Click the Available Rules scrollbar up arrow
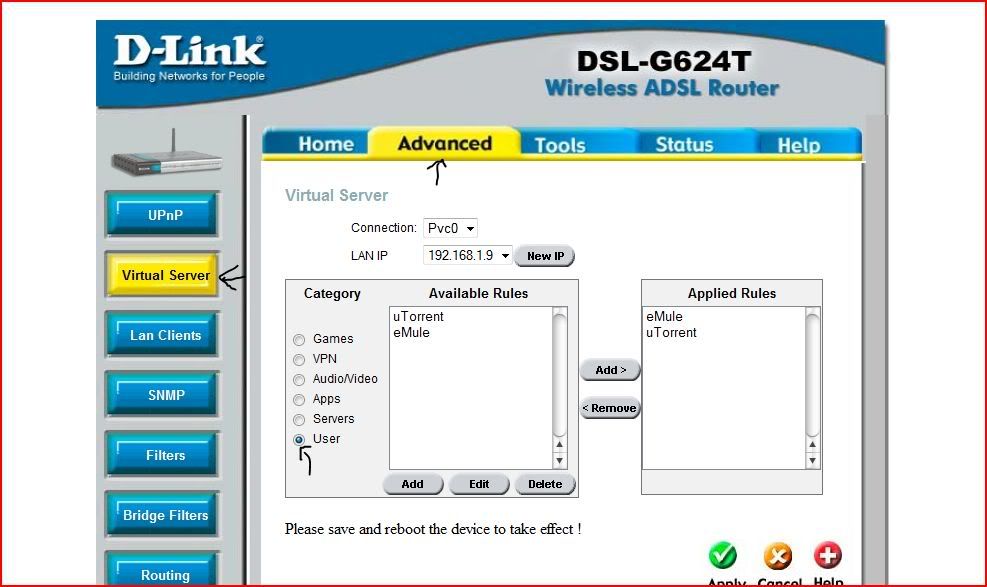The image size is (987, 587). (x=560, y=445)
